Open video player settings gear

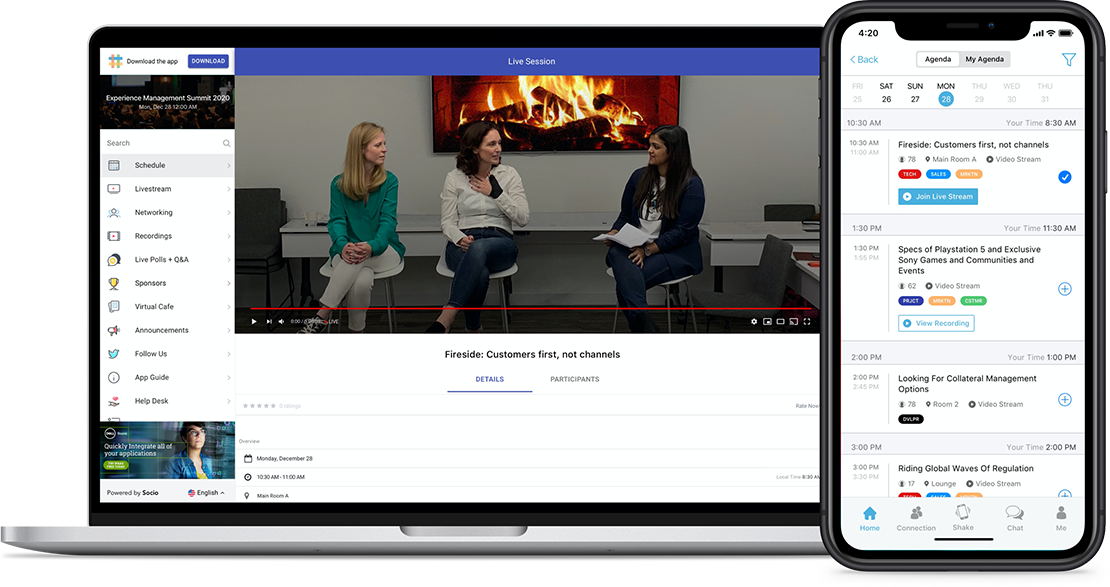[754, 321]
